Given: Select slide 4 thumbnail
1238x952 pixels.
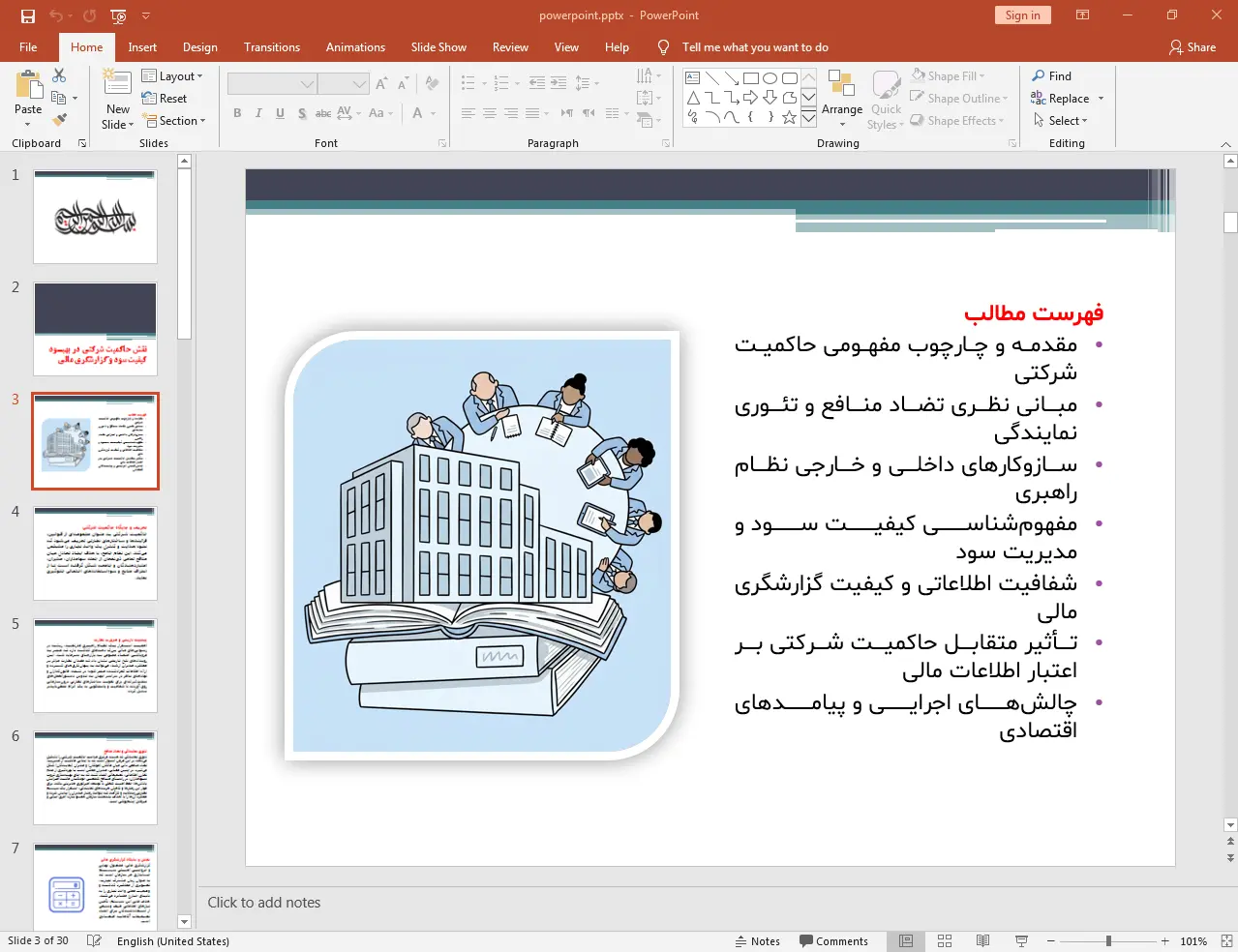Looking at the screenshot, I should coord(95,553).
